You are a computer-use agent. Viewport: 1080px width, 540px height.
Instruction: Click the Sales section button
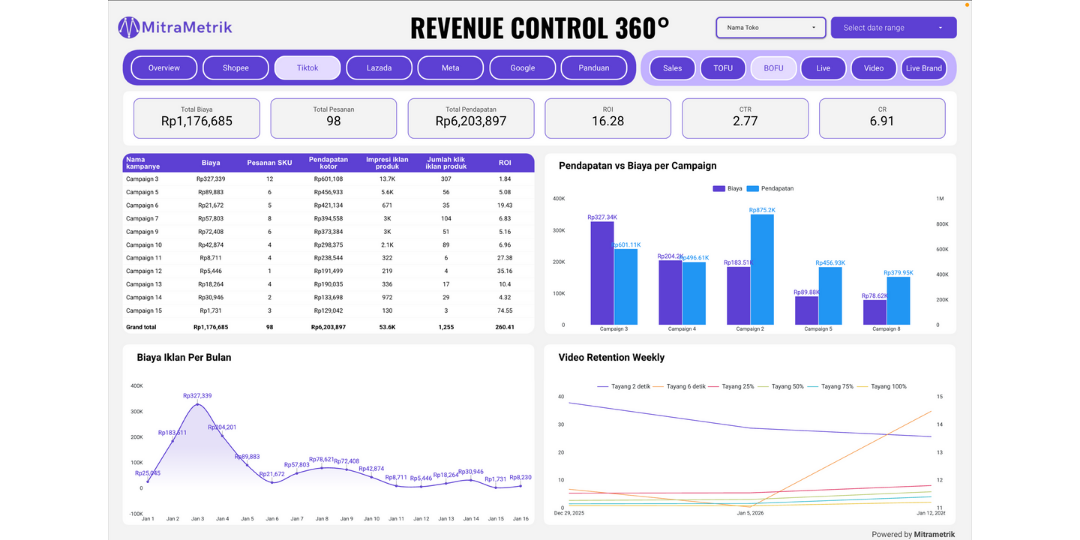coord(673,68)
